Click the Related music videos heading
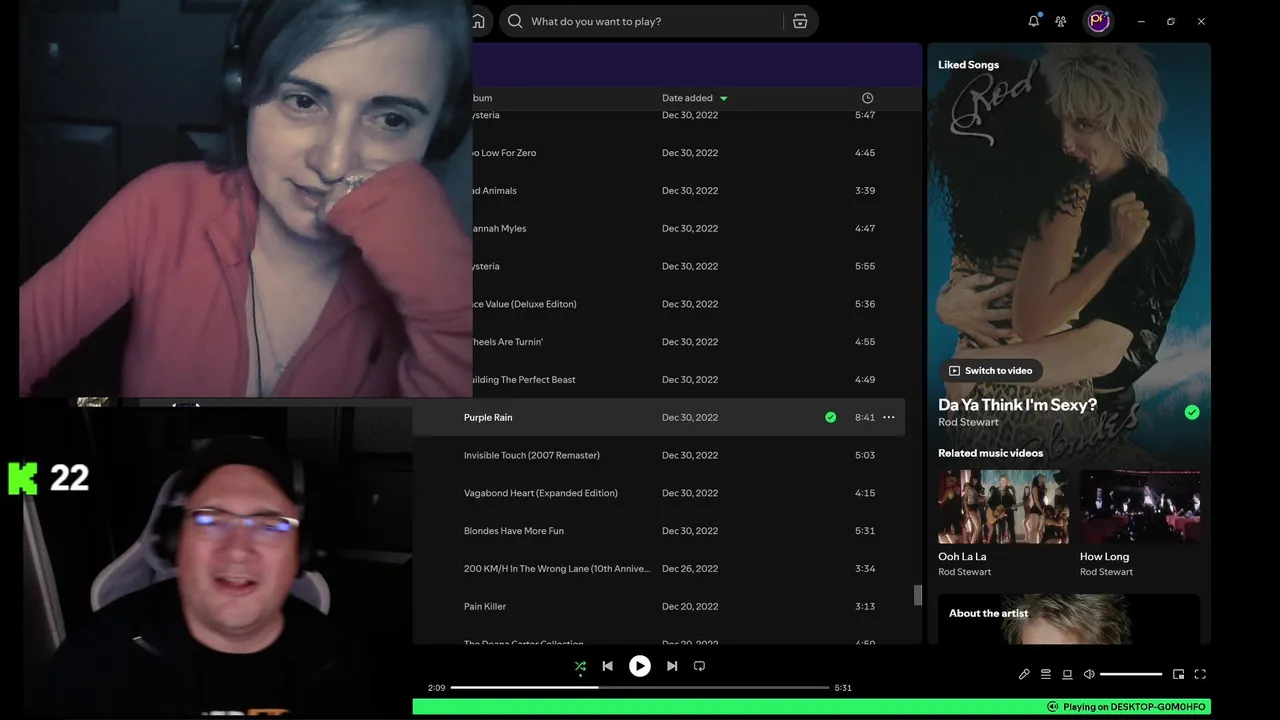Viewport: 1280px width, 720px height. coord(990,453)
